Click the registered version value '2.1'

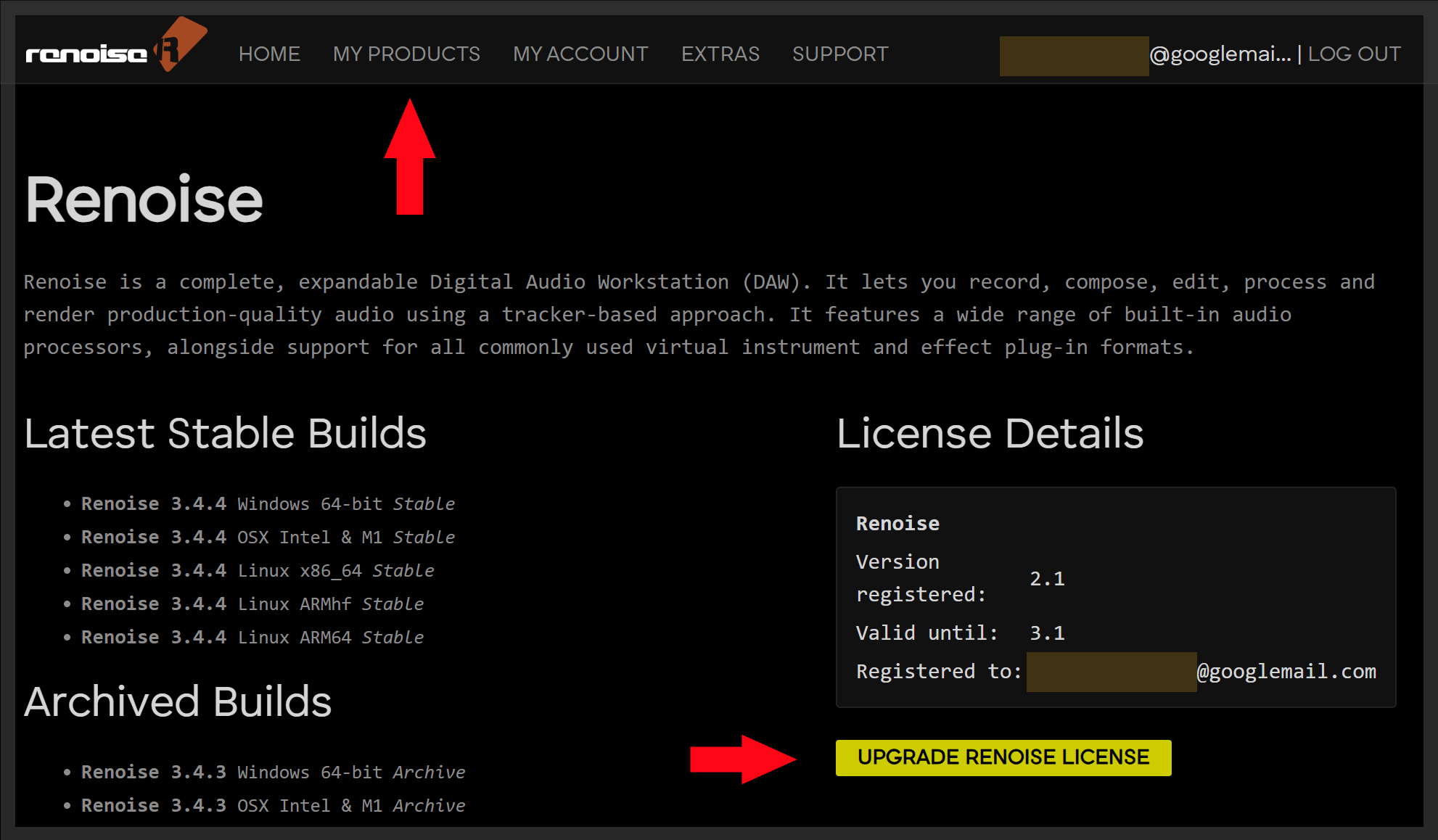(x=1048, y=579)
